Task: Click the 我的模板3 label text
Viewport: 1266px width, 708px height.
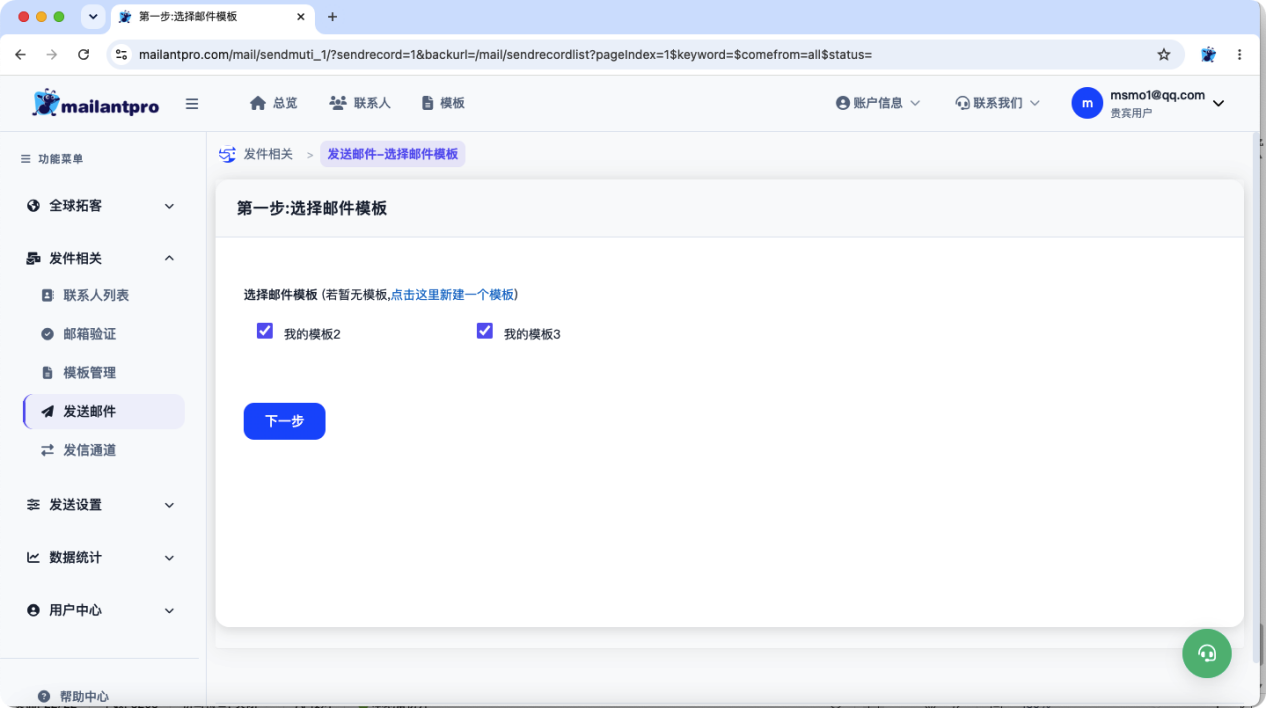Action: click(532, 334)
